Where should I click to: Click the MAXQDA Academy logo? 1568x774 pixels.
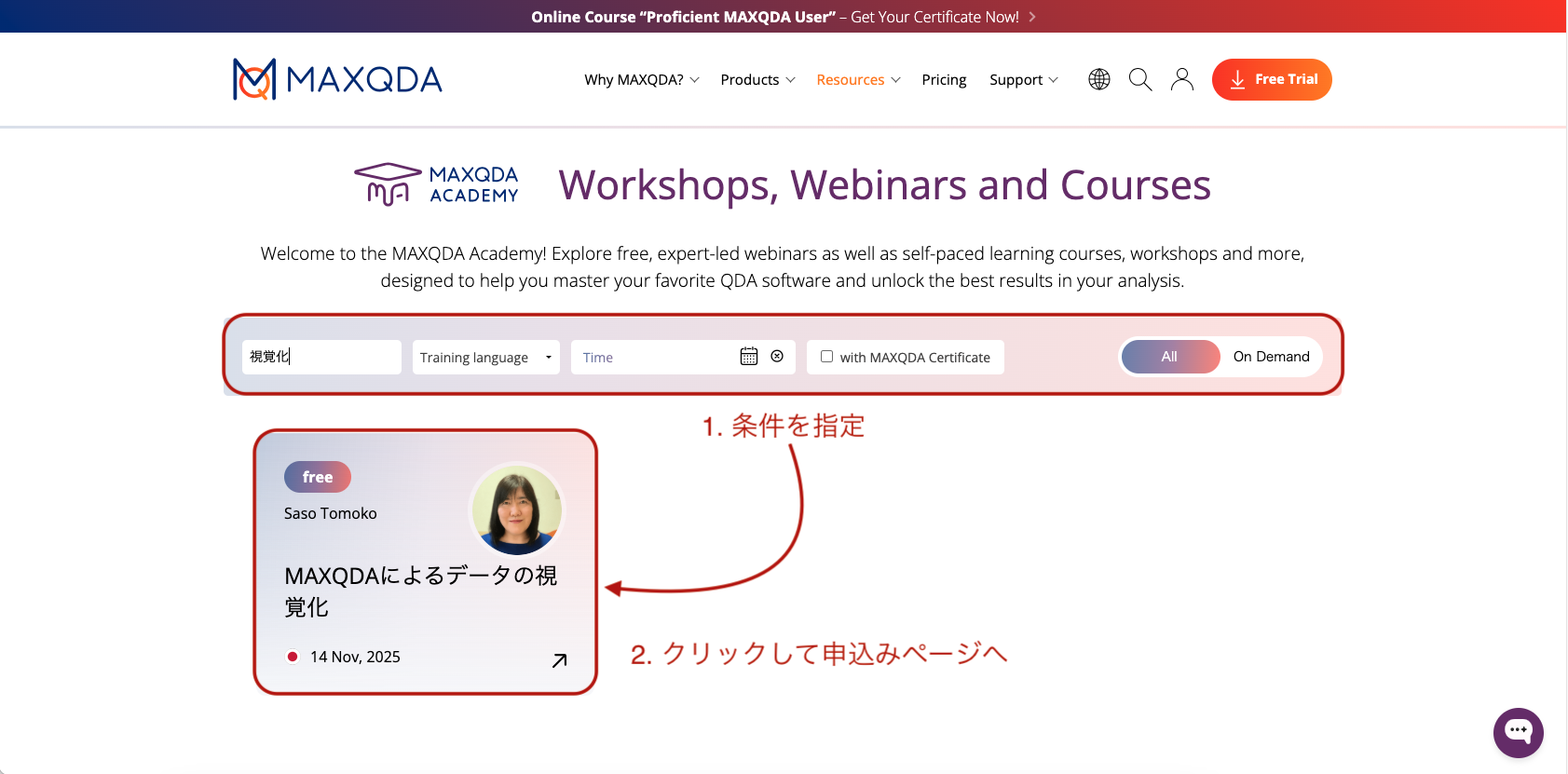click(x=436, y=184)
